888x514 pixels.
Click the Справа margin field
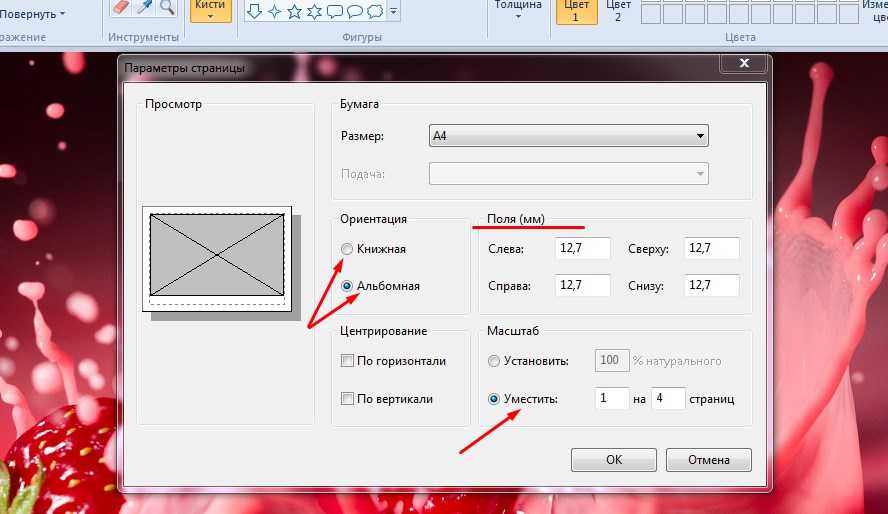point(583,285)
